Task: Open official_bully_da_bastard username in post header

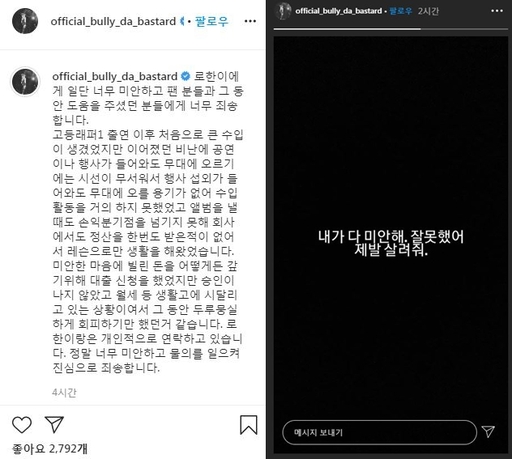Action: pyautogui.click(x=113, y=22)
